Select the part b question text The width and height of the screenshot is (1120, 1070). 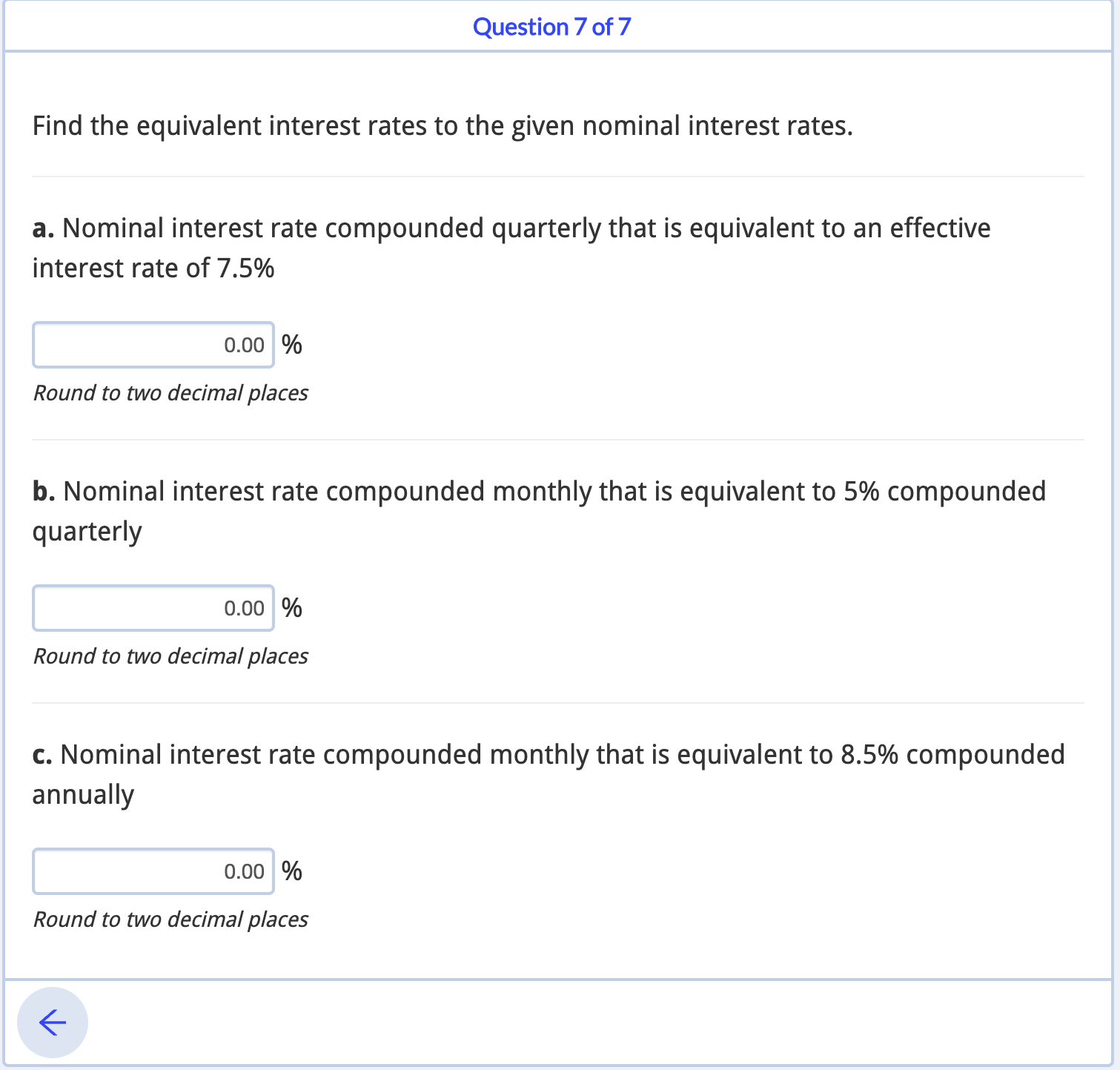click(538, 510)
